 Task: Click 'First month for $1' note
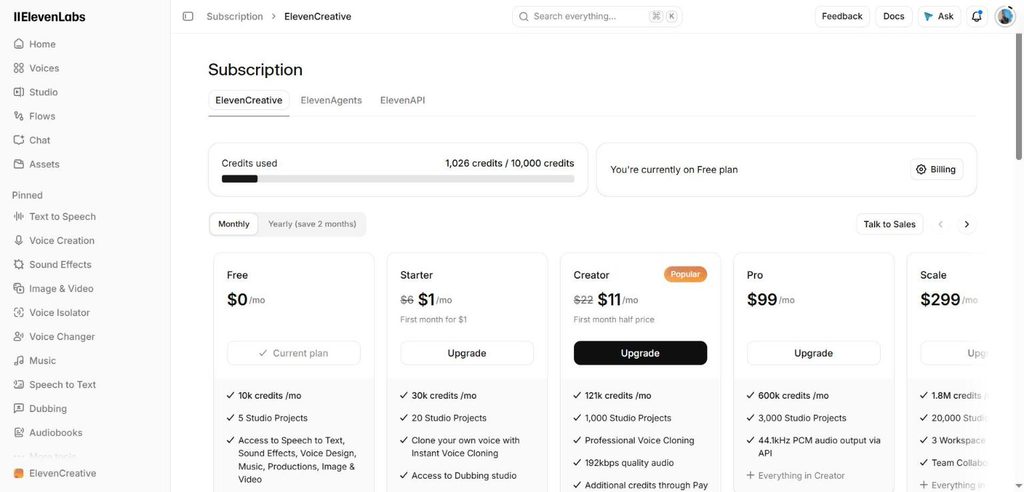pyautogui.click(x=433, y=320)
